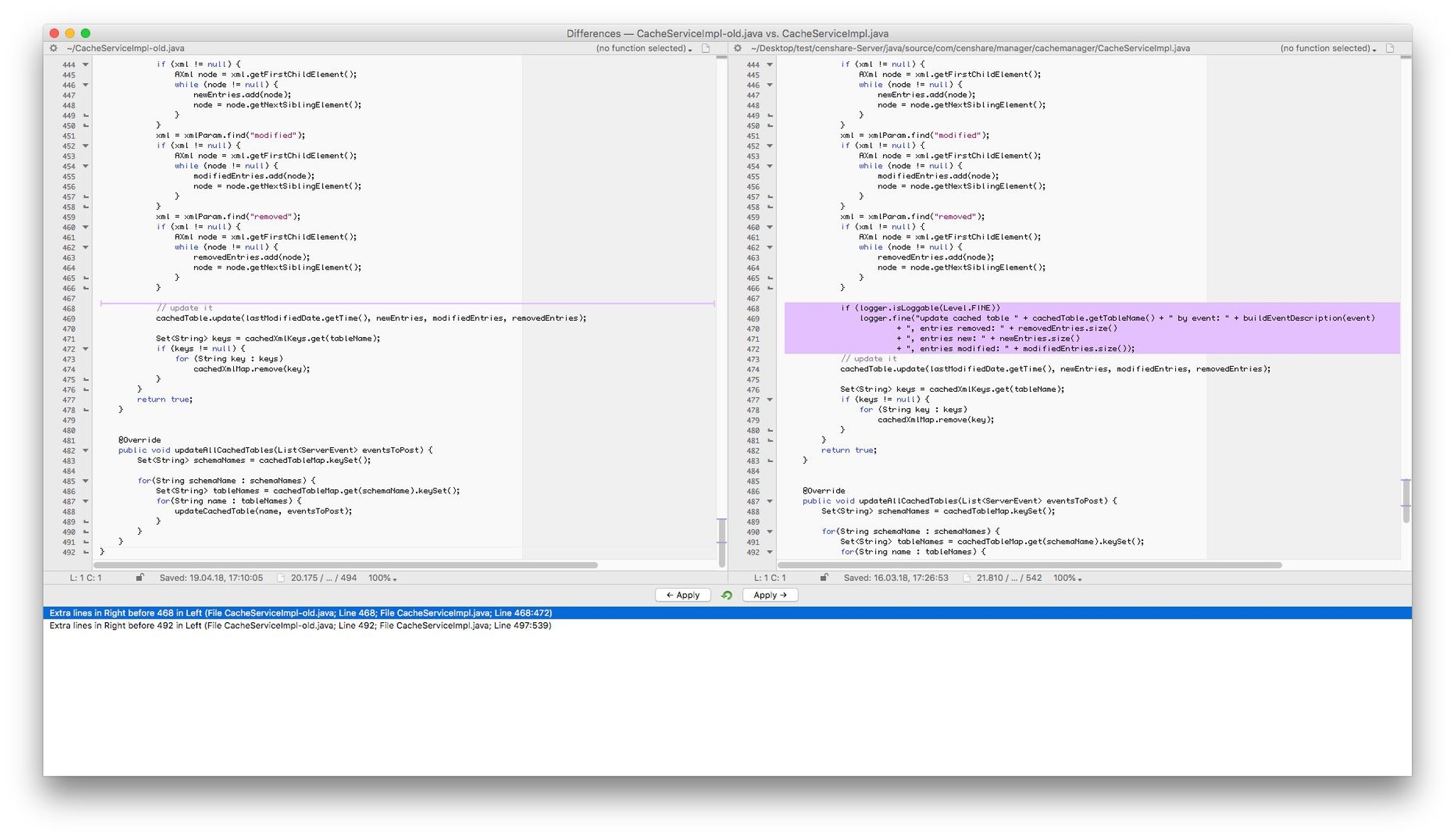Click the right pane document icon
Image resolution: width=1456 pixels, height=839 pixels.
click(x=1390, y=48)
